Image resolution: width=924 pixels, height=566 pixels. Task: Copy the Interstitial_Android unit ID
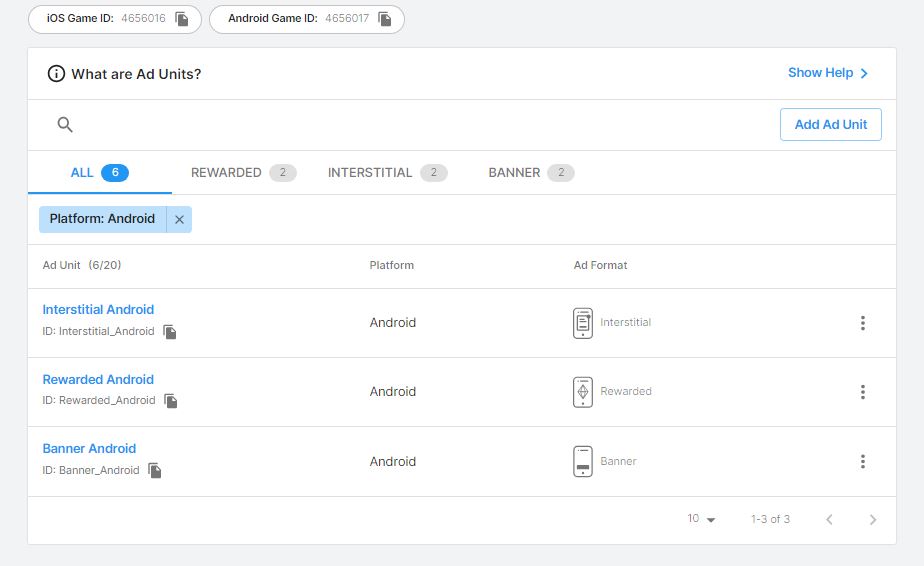click(x=170, y=332)
